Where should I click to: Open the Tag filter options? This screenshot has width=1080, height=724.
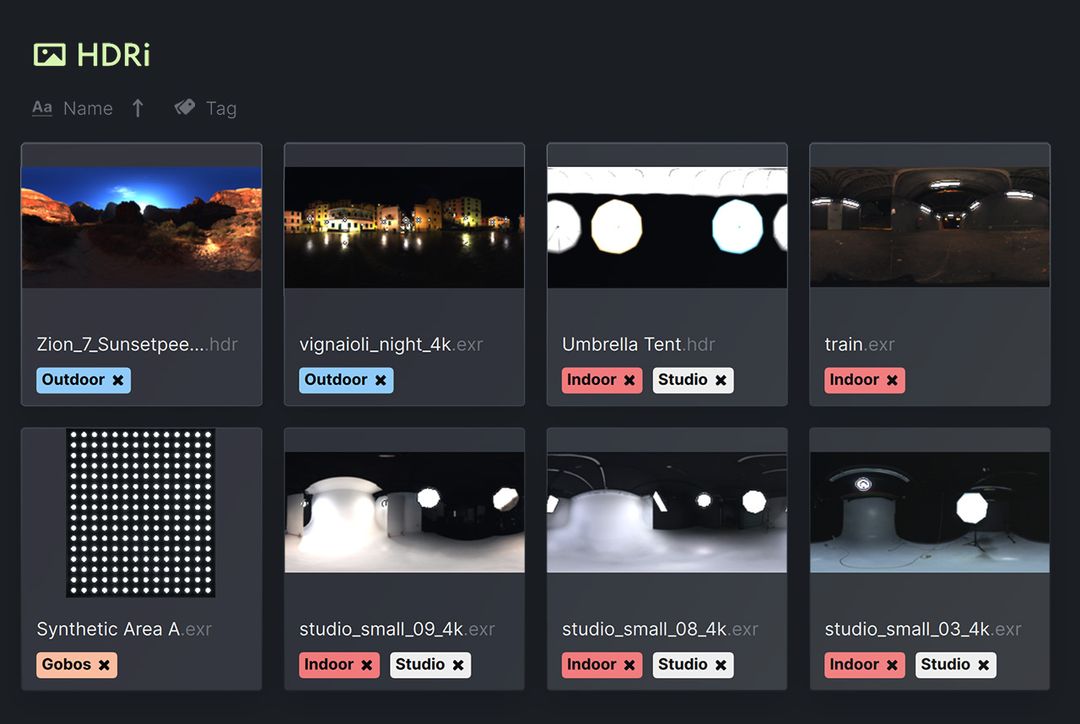[221, 107]
